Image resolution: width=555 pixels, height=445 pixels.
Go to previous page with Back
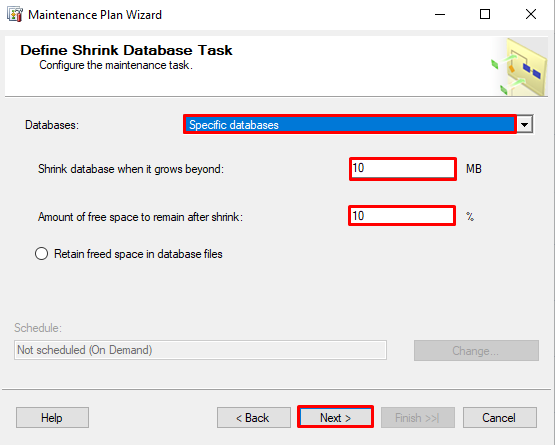pyautogui.click(x=254, y=418)
